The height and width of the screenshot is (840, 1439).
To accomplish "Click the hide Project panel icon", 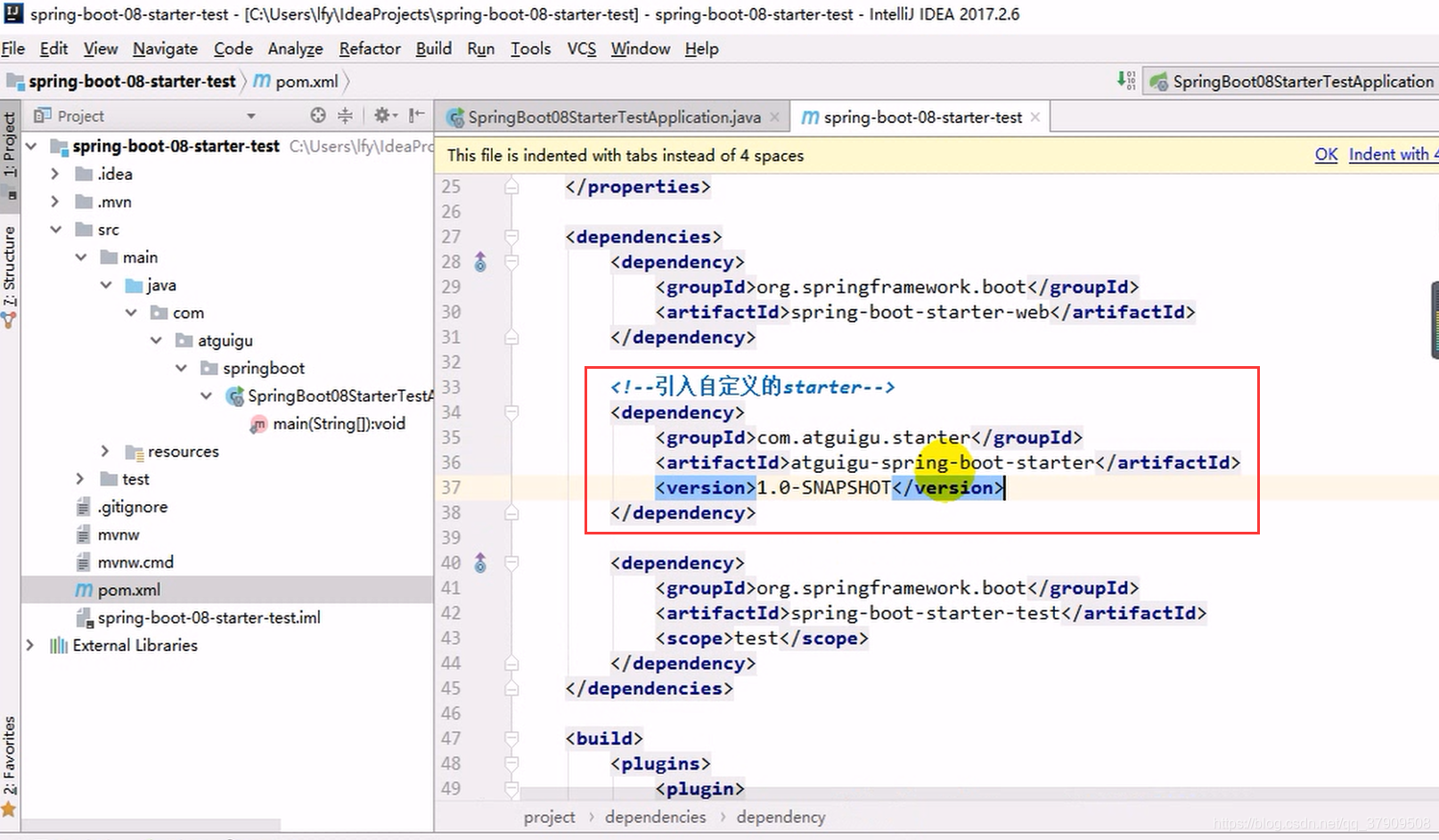I will click(x=416, y=116).
